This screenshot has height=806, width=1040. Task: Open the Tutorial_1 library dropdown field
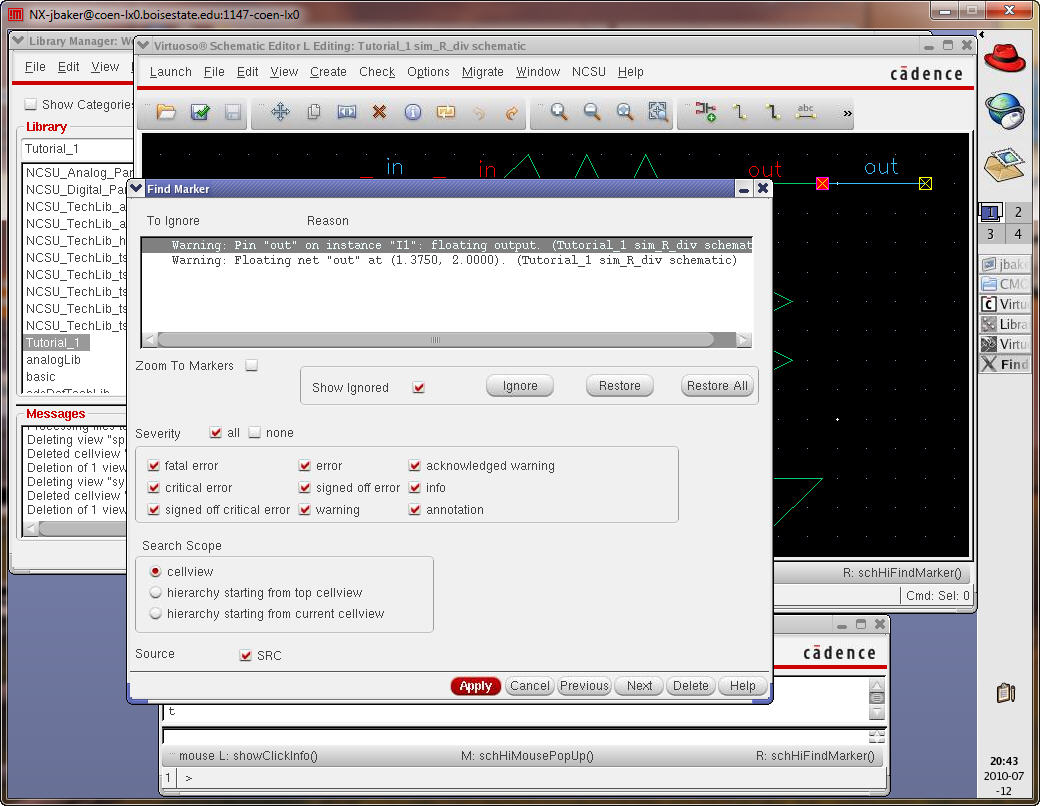tap(75, 149)
